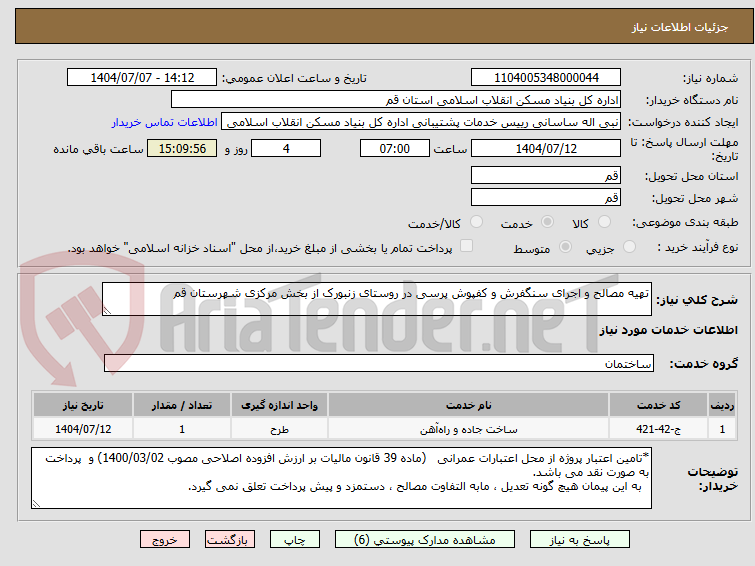Click the شهر محل تحویل field

(546, 197)
